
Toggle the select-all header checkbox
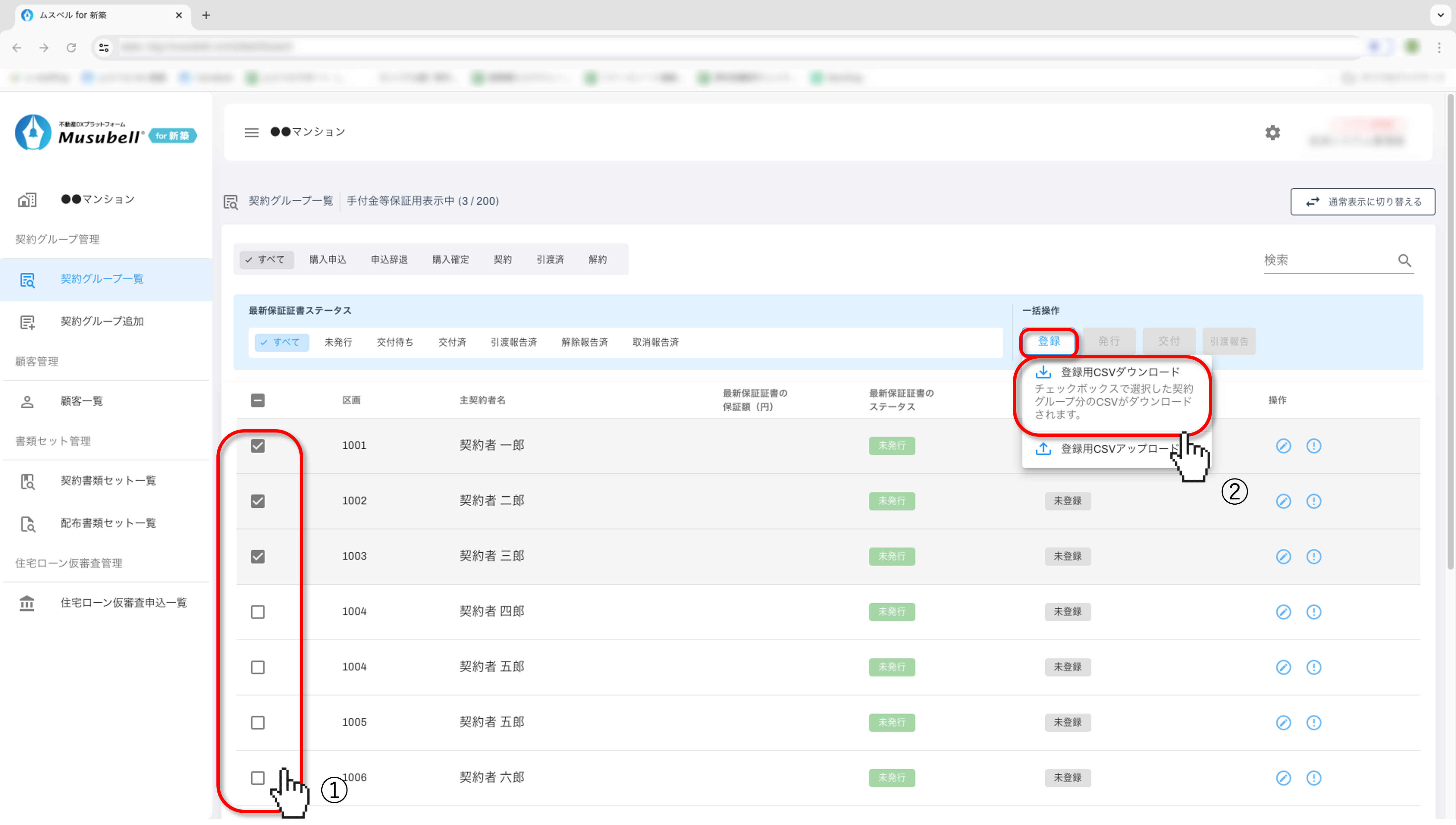click(258, 401)
